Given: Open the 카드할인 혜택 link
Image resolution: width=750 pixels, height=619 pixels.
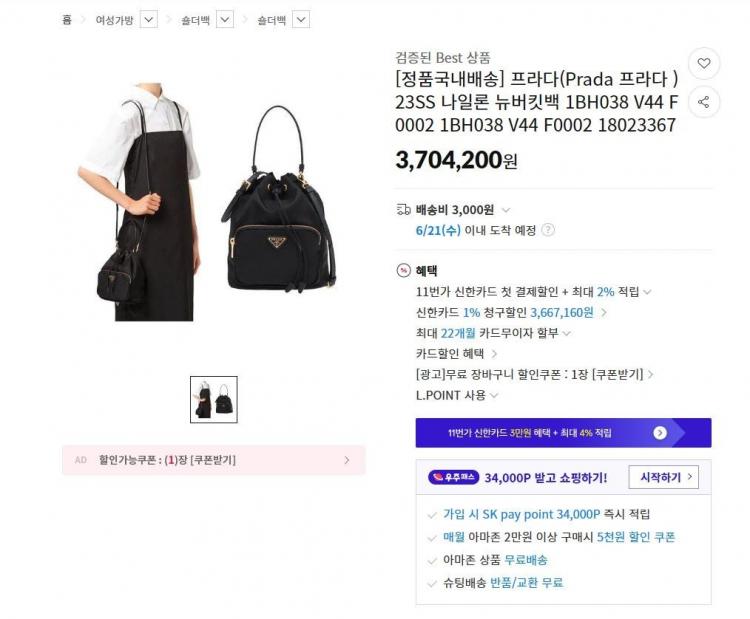Looking at the screenshot, I should click(x=457, y=354).
